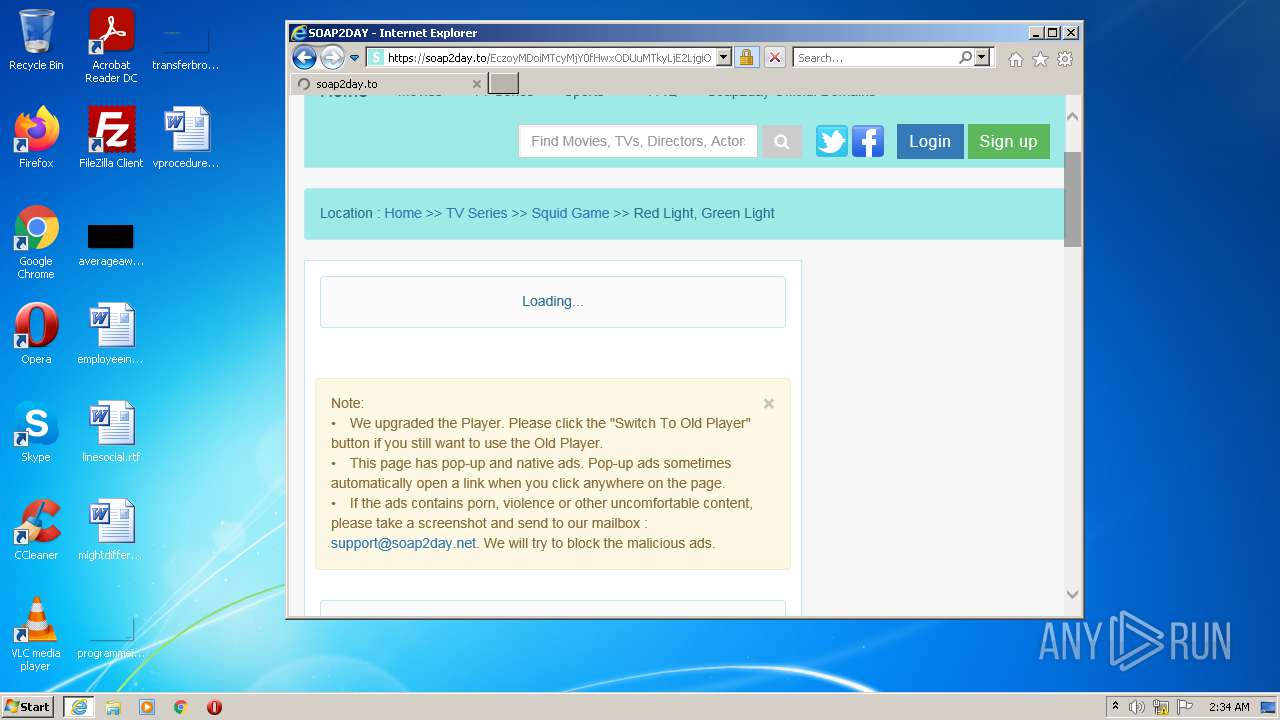Expand the address bar autocomplete dropdown

tap(724, 58)
